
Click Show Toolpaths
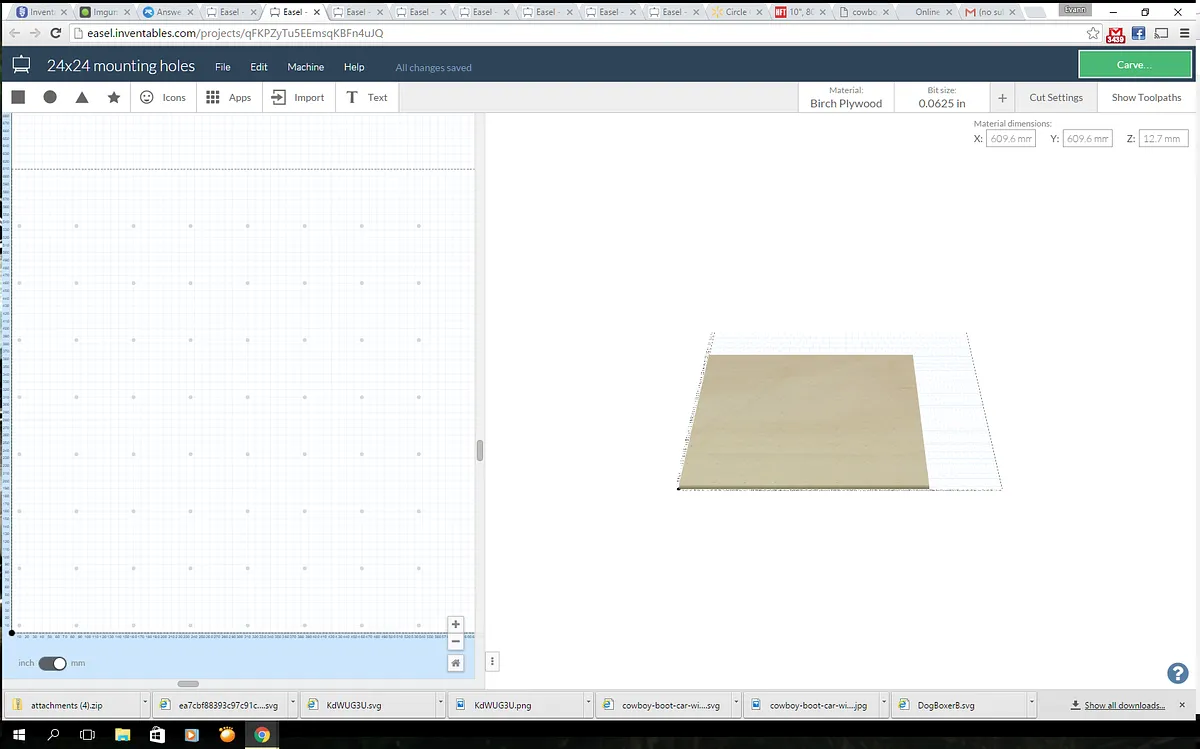1146,97
